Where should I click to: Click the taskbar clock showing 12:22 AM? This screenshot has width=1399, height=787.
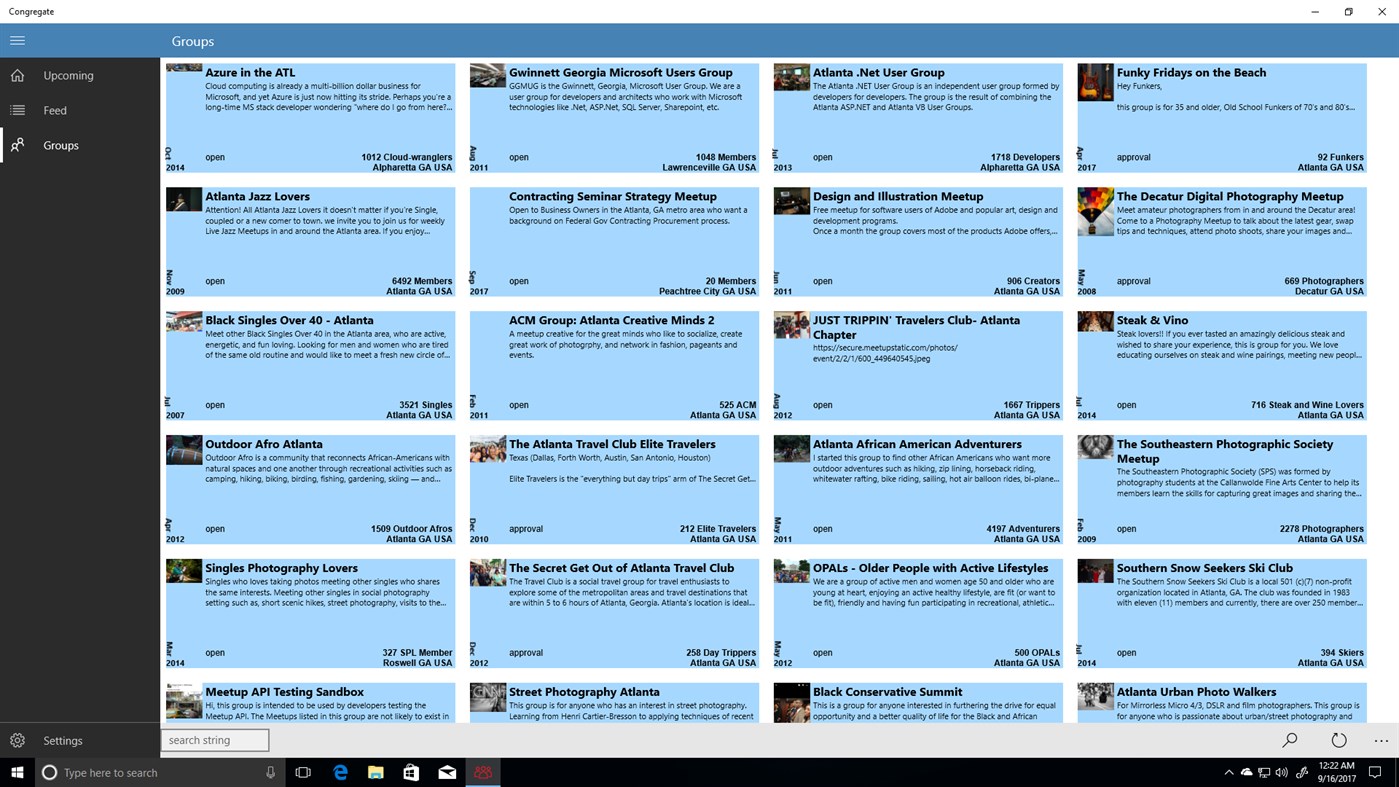1335,772
